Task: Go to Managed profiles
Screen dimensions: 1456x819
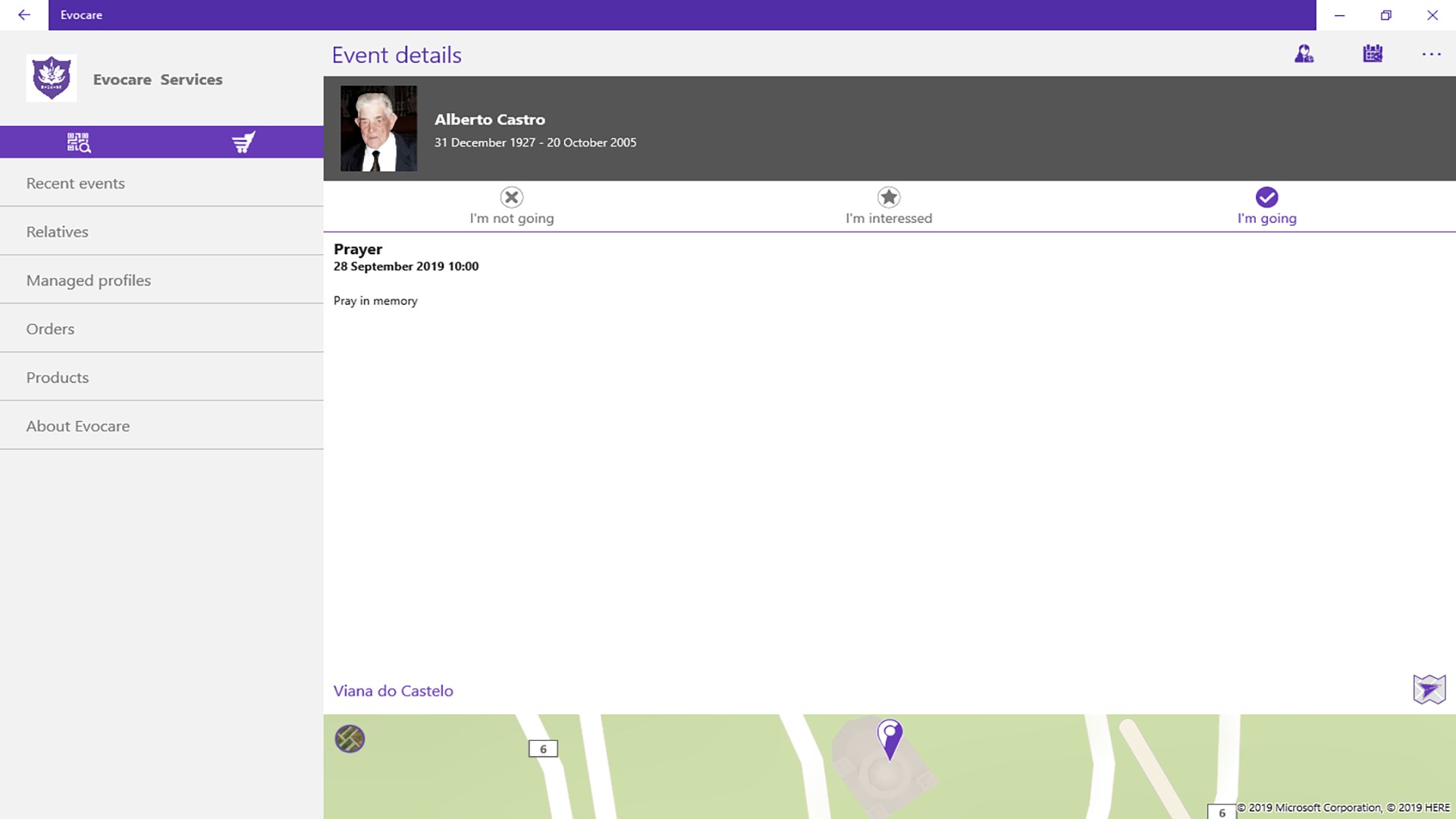Action: tap(89, 281)
